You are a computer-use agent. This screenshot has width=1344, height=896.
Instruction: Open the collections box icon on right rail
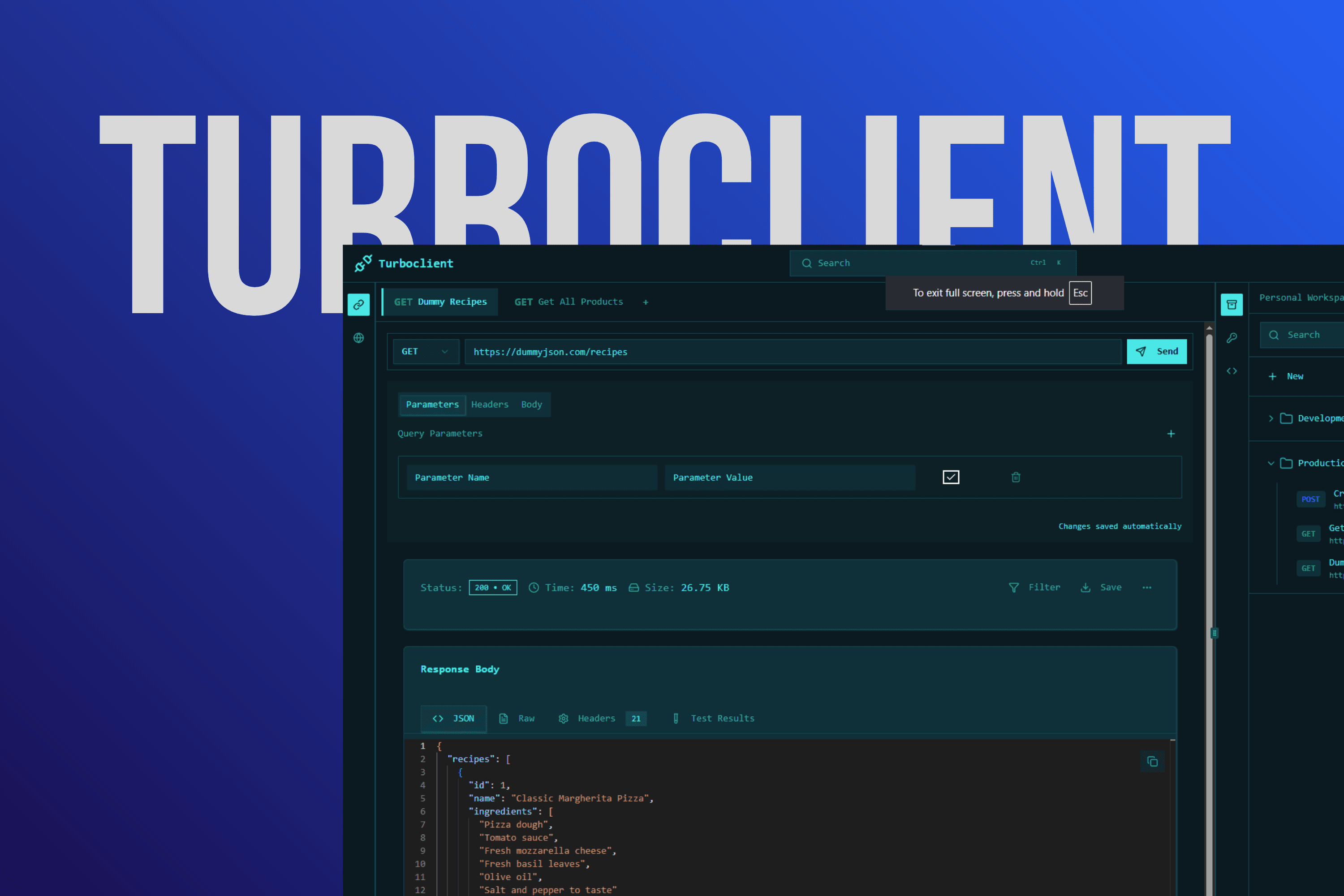click(1232, 304)
